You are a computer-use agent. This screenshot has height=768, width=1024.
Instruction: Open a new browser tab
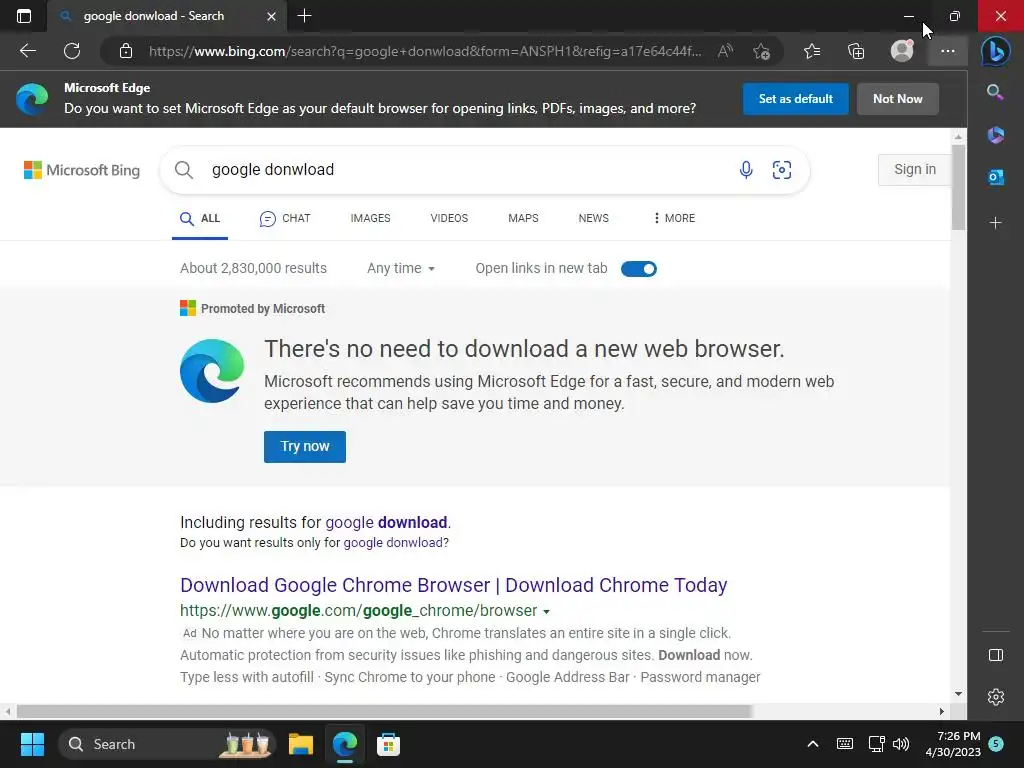pyautogui.click(x=304, y=16)
